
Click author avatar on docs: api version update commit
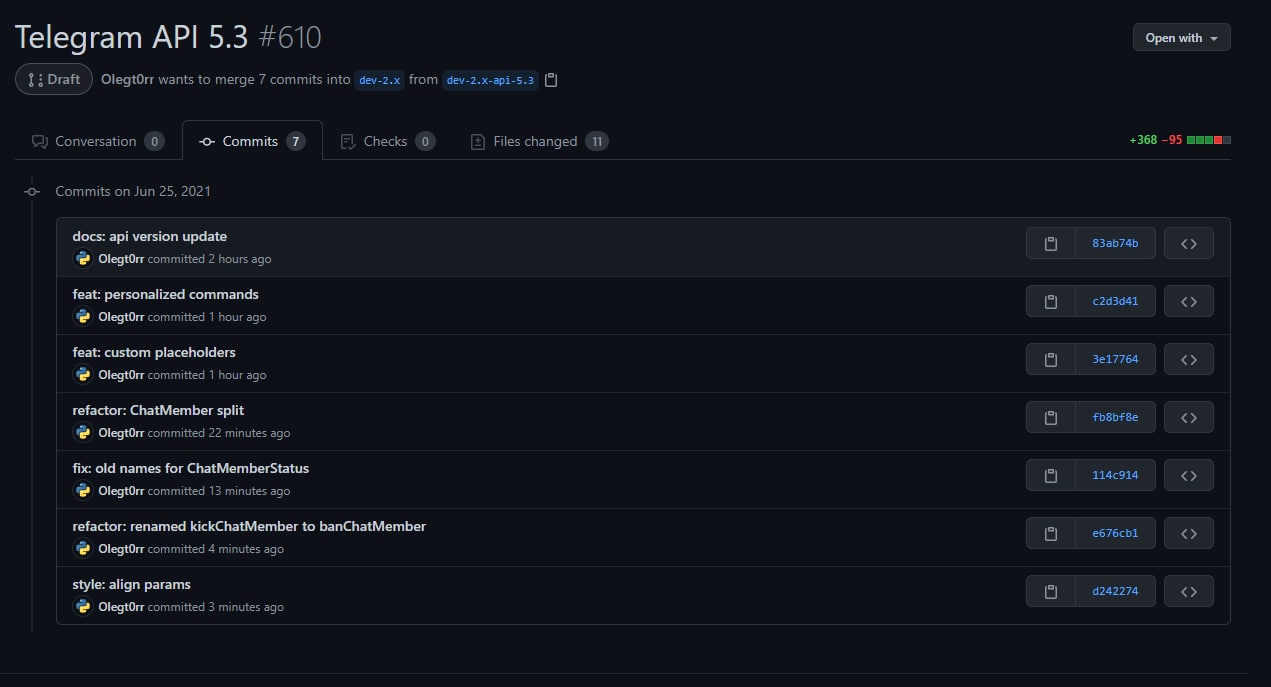tap(83, 259)
